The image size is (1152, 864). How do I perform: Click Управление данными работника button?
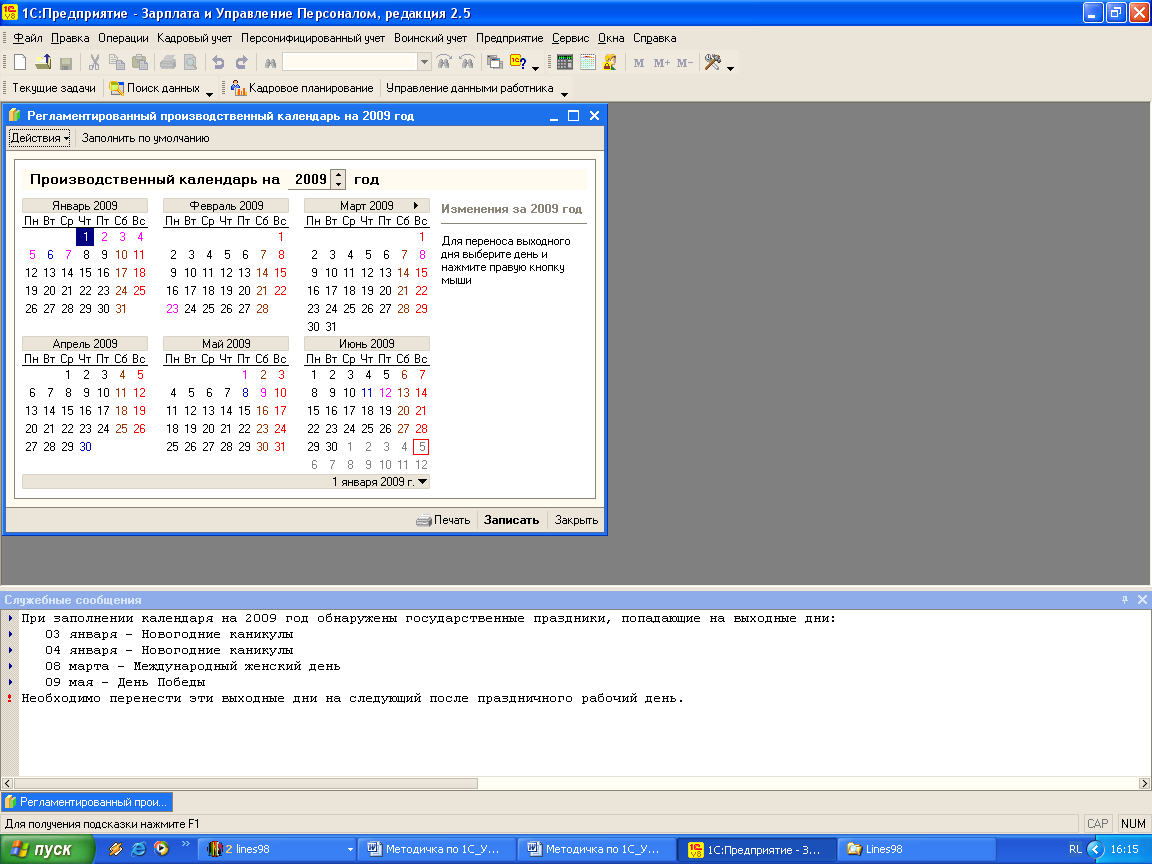tap(469, 88)
